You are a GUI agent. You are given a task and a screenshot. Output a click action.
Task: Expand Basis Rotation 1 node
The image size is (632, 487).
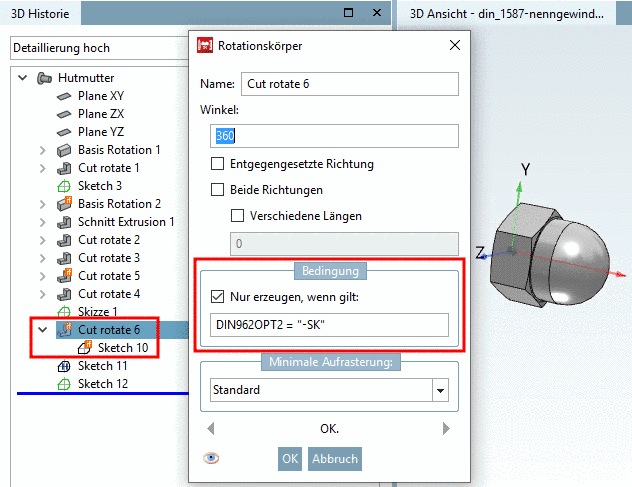pyautogui.click(x=43, y=150)
